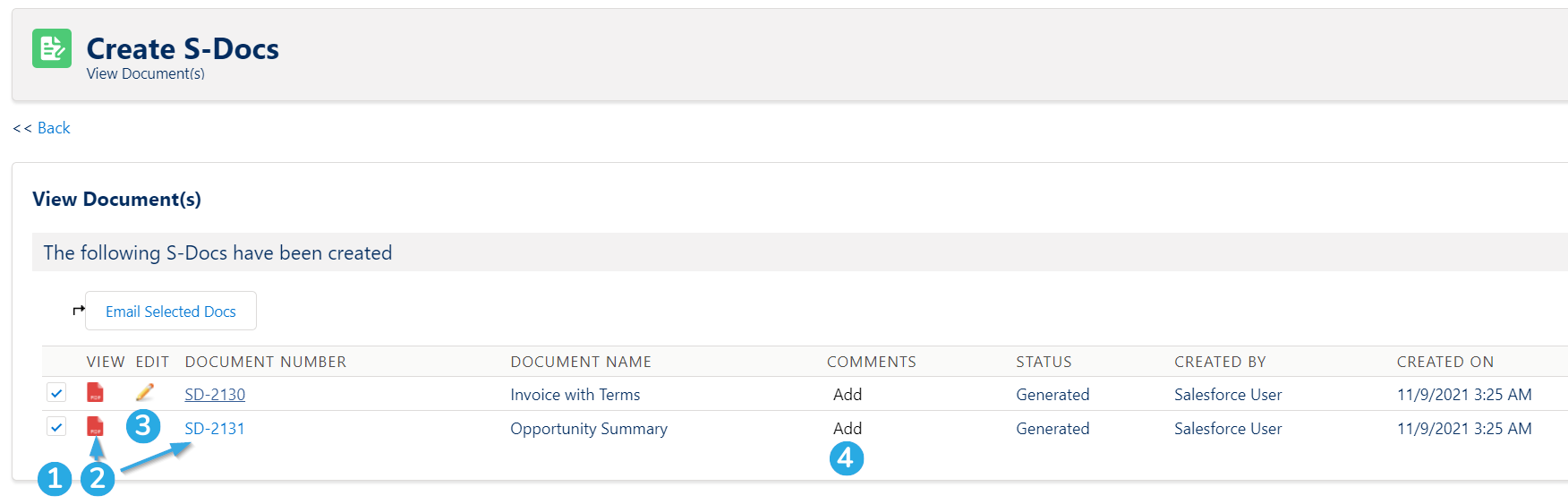Click the Generated status for SD-2131
Viewport: 1568px width, 504px height.
[1052, 429]
